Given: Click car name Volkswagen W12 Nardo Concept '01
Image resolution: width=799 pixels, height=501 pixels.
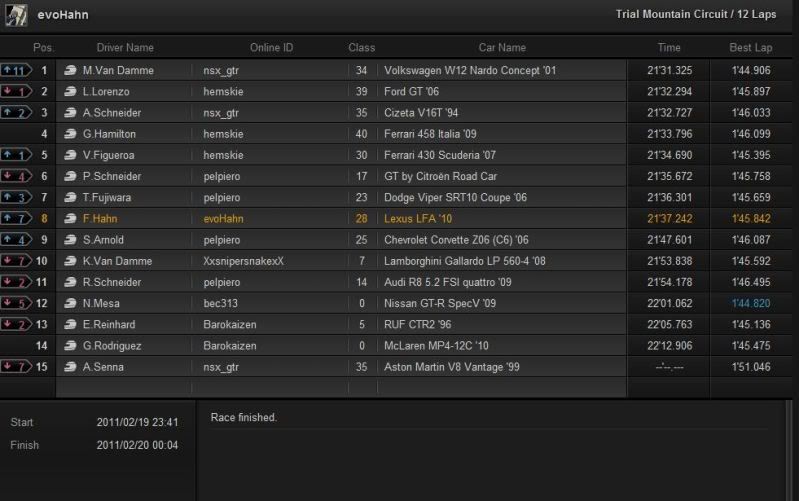Looking at the screenshot, I should pos(470,70).
